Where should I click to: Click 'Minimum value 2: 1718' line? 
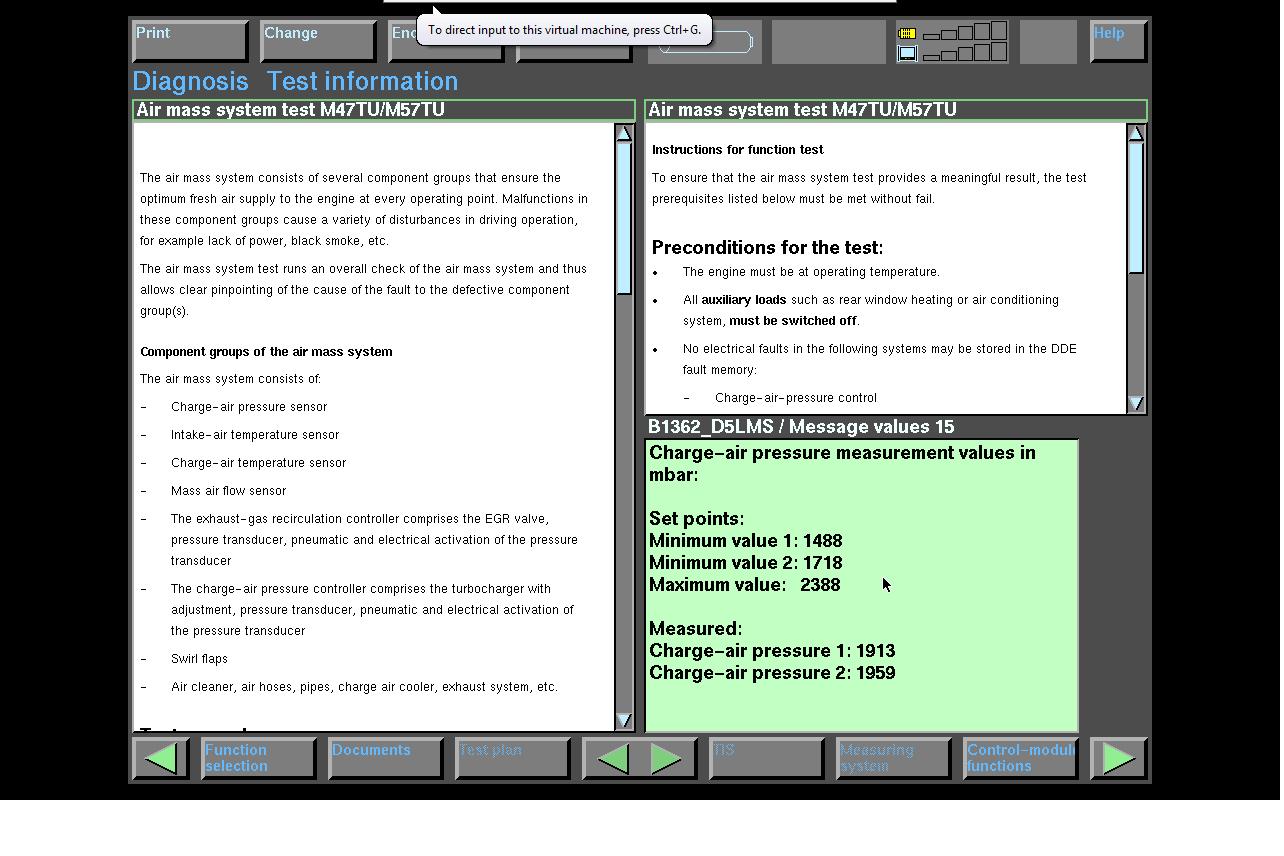(x=746, y=563)
